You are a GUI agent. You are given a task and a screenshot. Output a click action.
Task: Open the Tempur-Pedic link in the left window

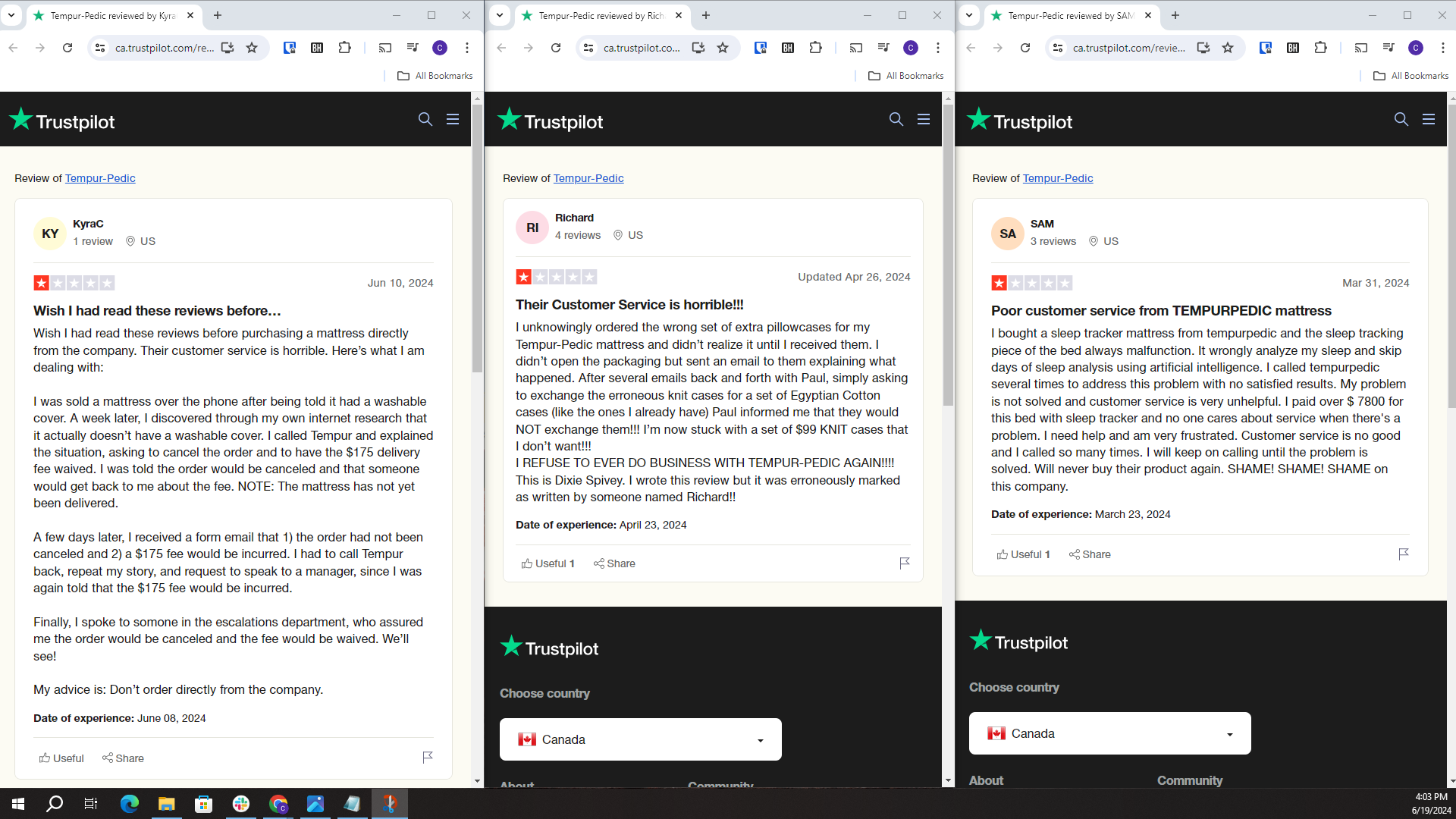tap(100, 178)
